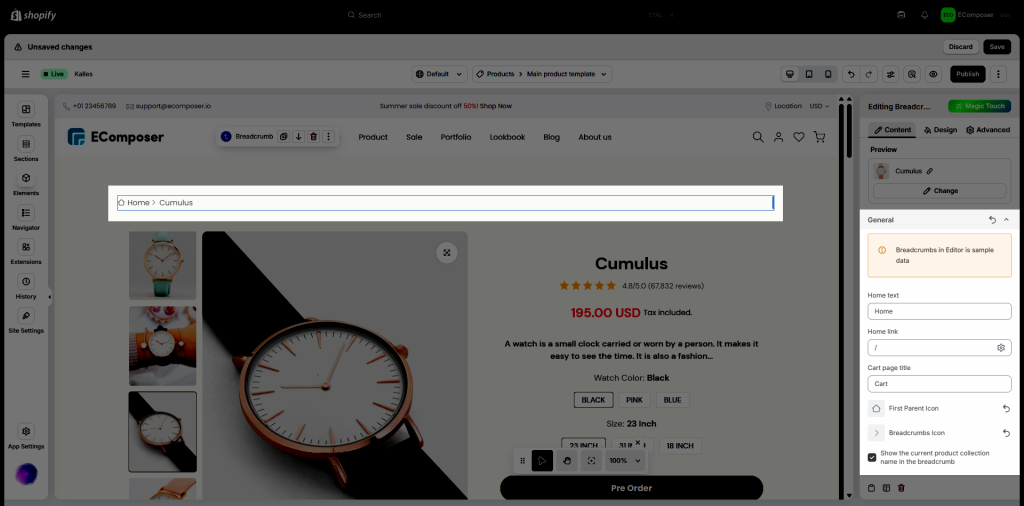Click the Publish button
Viewport: 1024px width, 506px height.
[x=968, y=74]
